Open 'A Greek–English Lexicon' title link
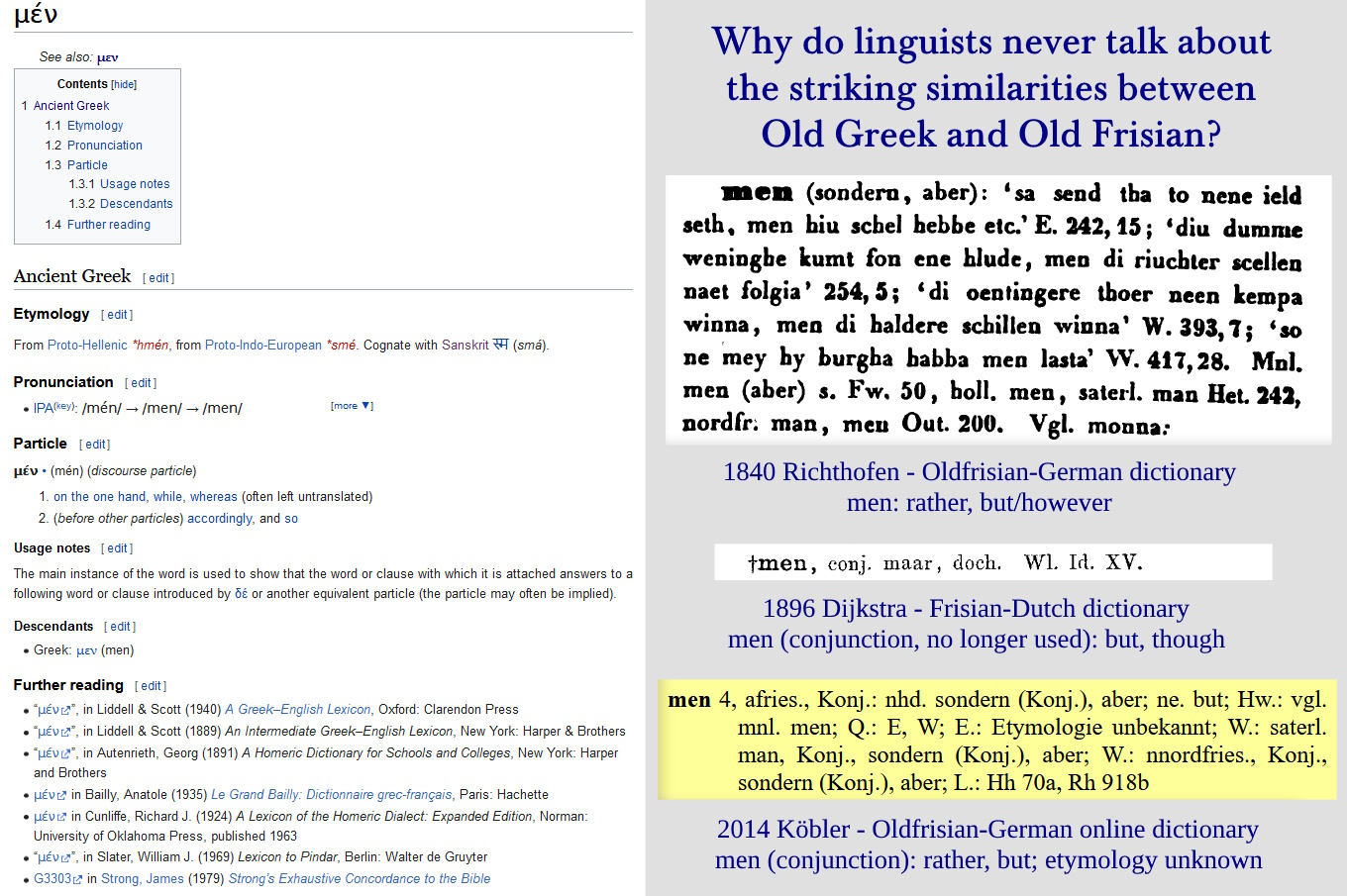The height and width of the screenshot is (896, 1347). pyautogui.click(x=297, y=710)
